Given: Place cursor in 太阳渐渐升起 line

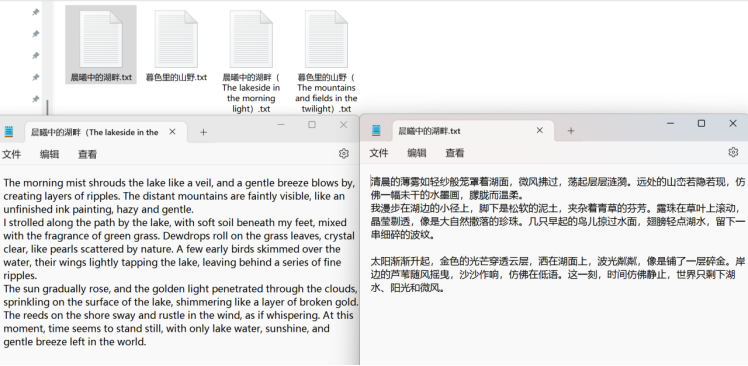Looking at the screenshot, I should (x=558, y=261).
